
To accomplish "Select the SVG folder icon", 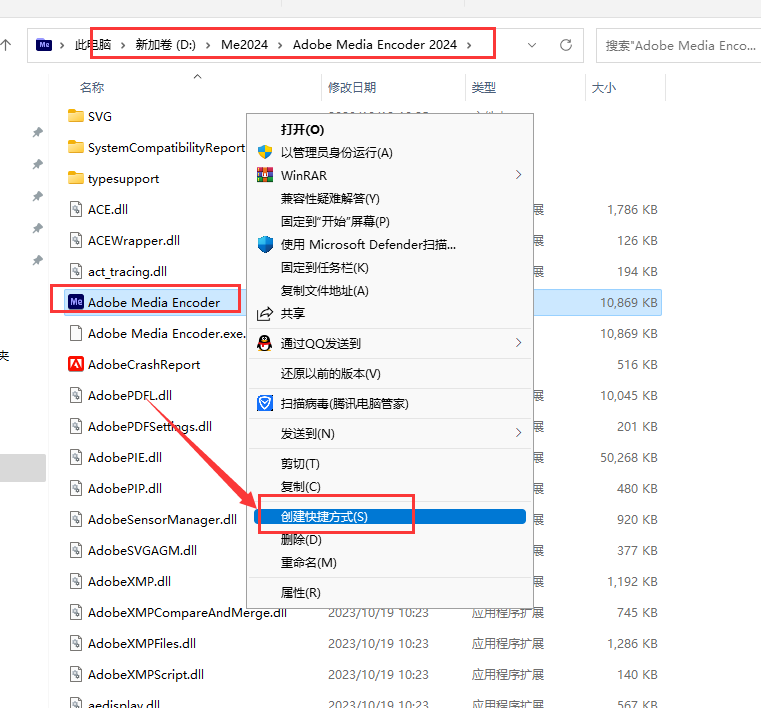I will click(x=76, y=116).
